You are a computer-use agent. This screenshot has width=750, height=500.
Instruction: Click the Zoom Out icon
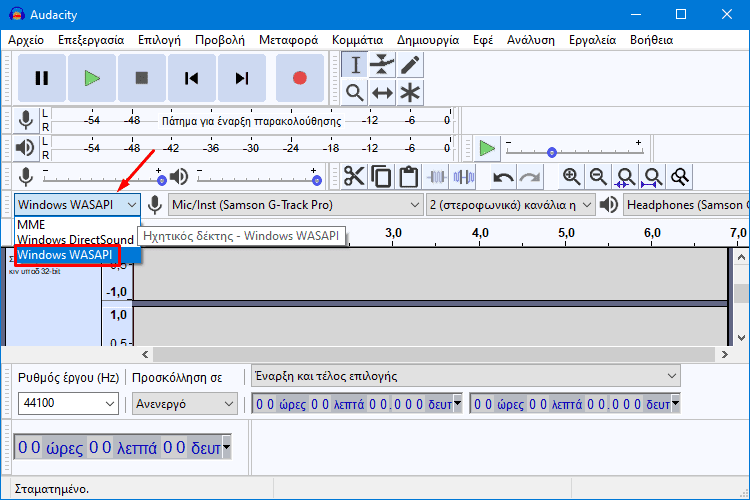tap(598, 177)
